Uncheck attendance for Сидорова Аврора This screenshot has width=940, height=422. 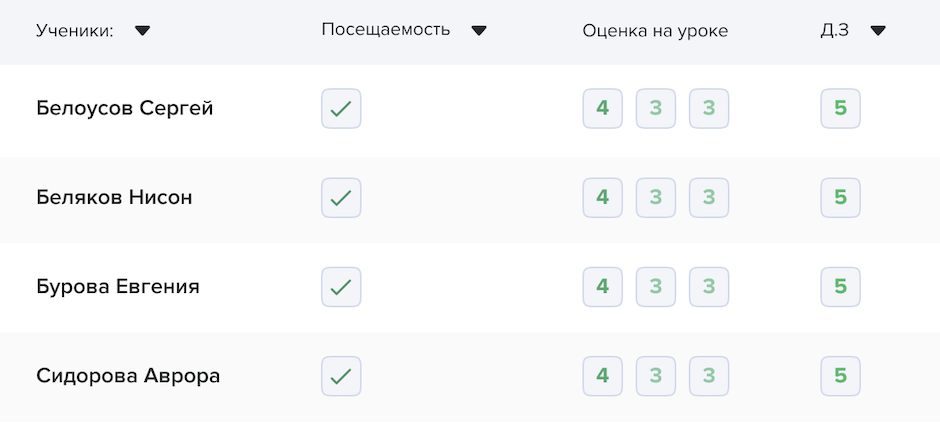coord(341,376)
